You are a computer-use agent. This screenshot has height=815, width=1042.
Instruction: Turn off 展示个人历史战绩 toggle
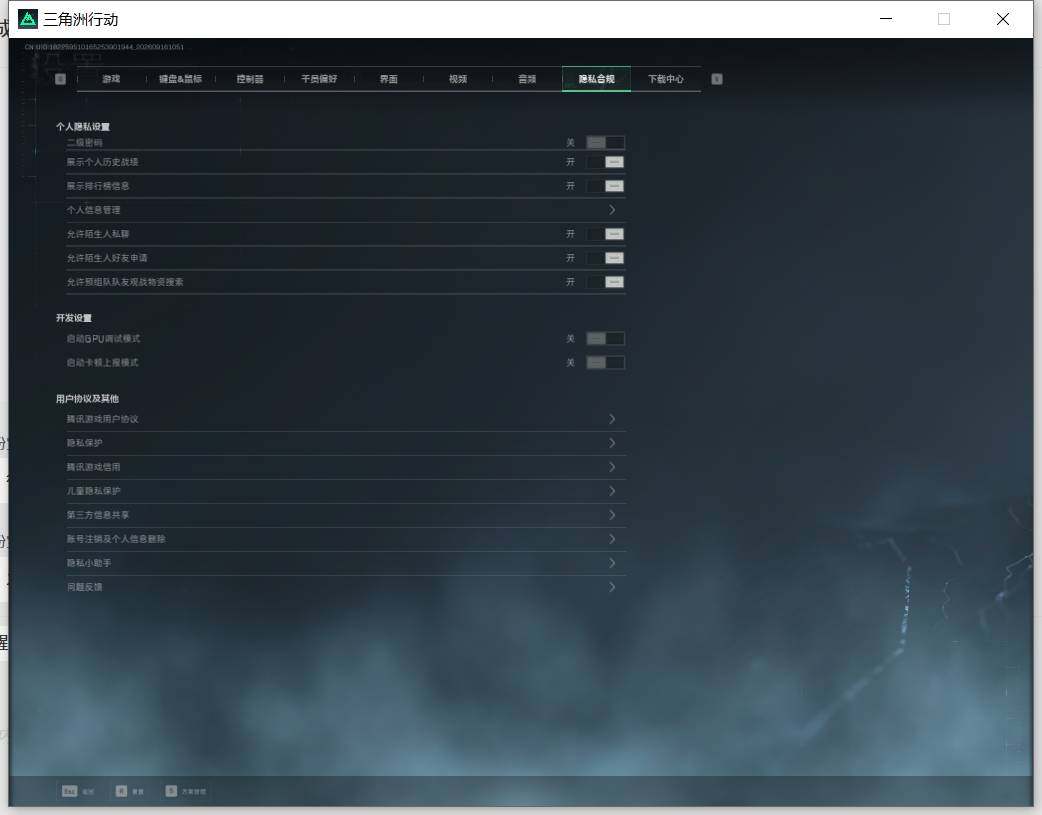(x=605, y=162)
